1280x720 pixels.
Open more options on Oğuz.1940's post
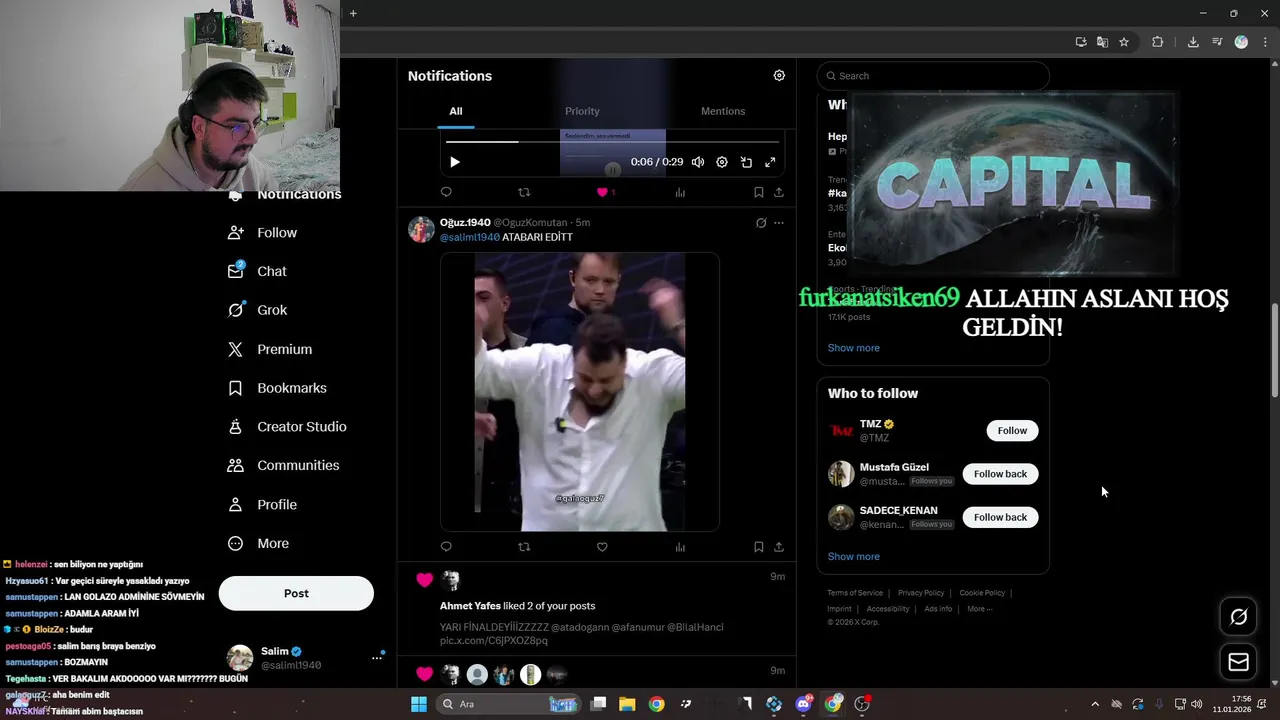[x=779, y=223]
